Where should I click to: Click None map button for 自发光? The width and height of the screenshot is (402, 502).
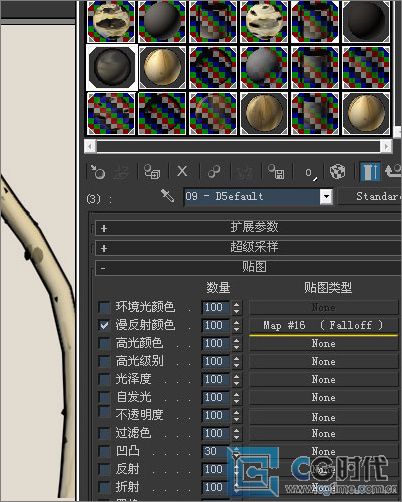click(x=323, y=397)
